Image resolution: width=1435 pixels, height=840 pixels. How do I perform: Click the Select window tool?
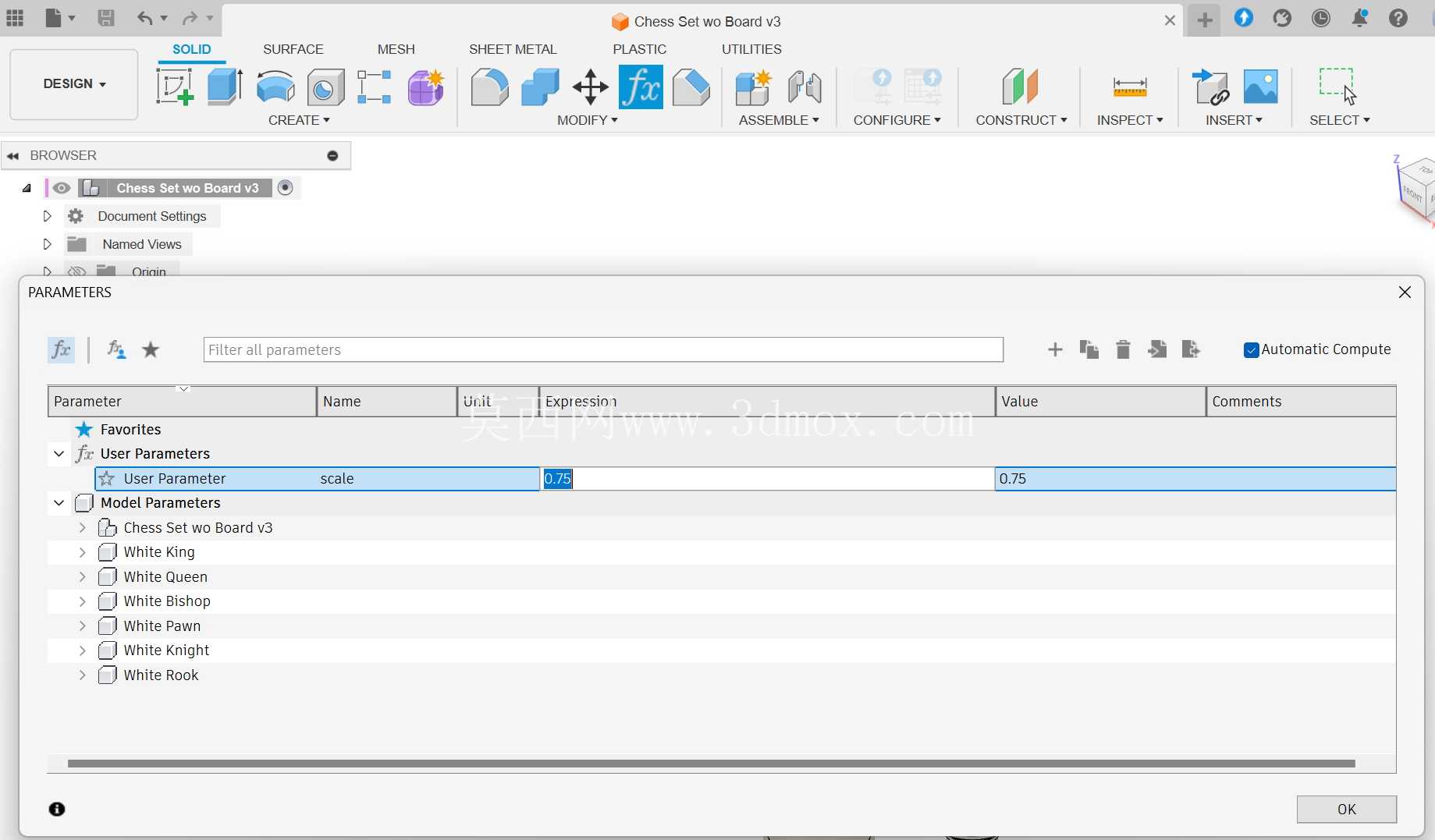point(1338,86)
